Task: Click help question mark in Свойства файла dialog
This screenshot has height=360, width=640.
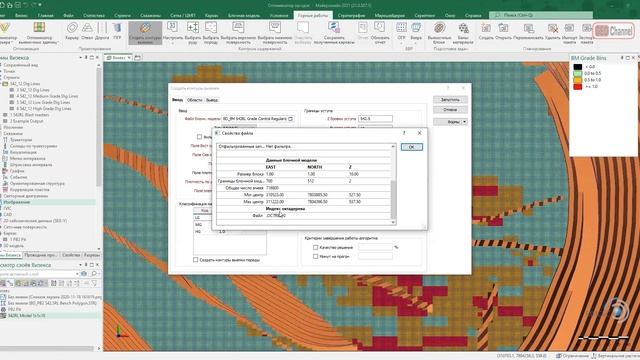Action: (404, 133)
